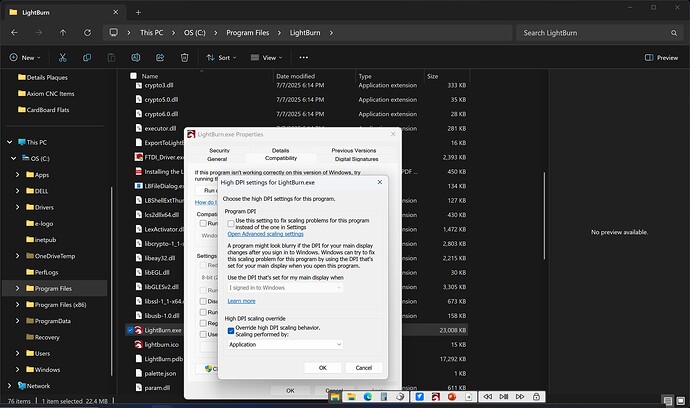Uncheck Override high DPI scaling behavior

231,331
